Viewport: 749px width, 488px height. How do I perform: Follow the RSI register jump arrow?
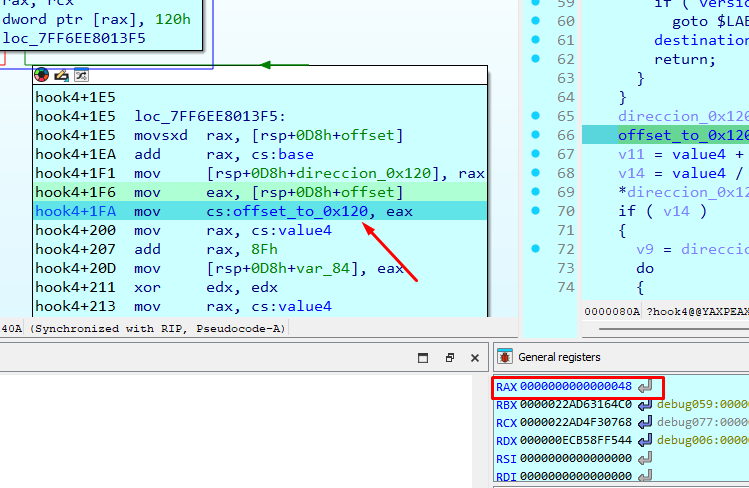coord(645,458)
